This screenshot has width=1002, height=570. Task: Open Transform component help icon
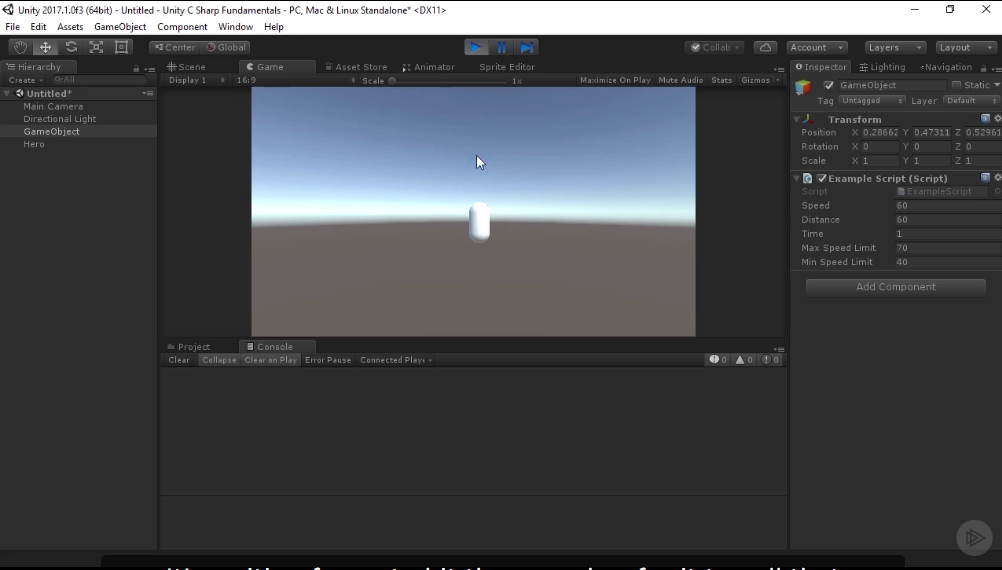pos(985,119)
